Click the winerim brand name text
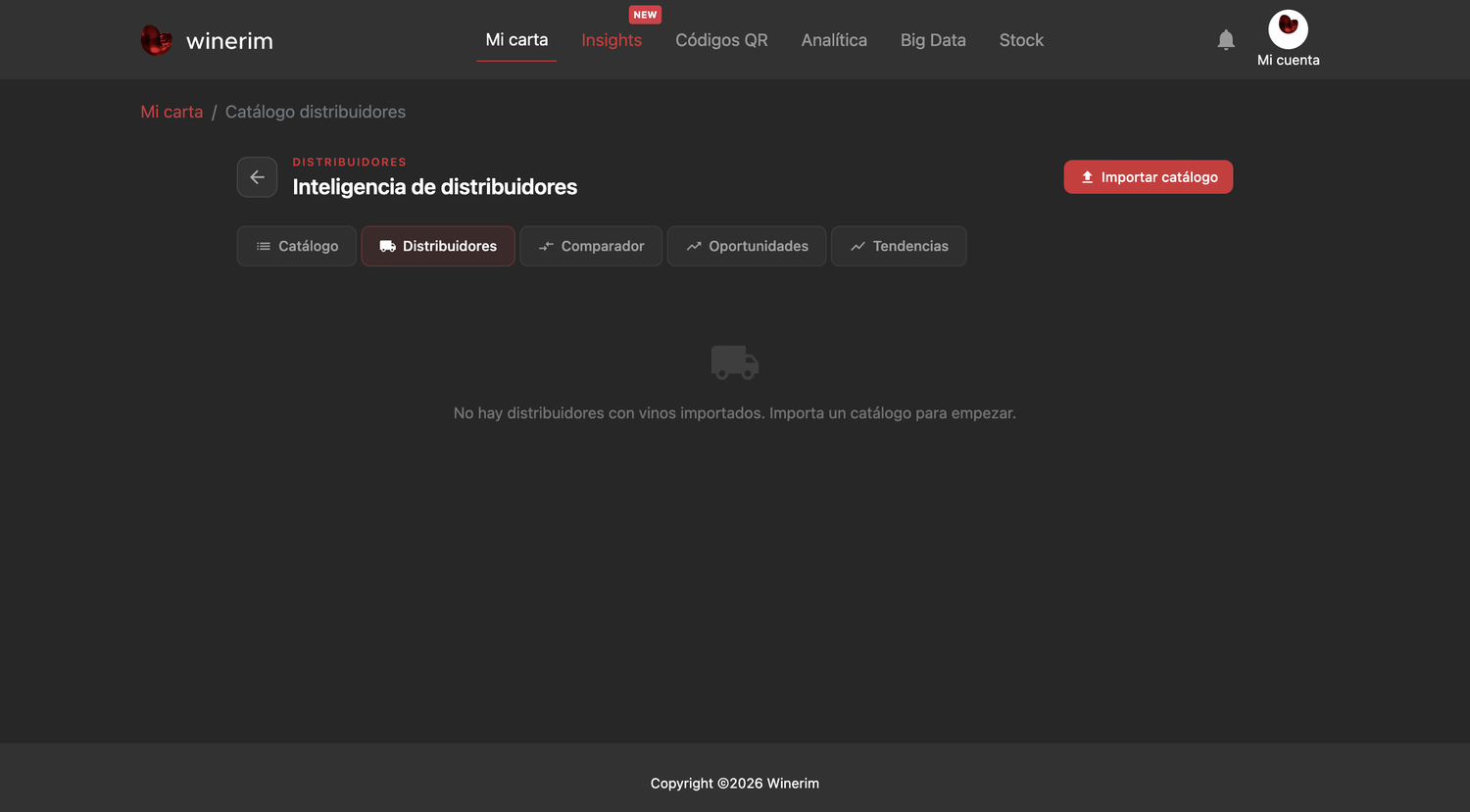Image resolution: width=1470 pixels, height=812 pixels. coord(229,41)
